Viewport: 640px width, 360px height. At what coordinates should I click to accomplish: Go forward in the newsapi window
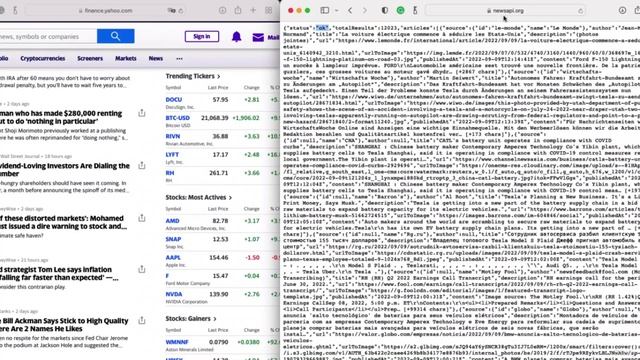pos(364,11)
